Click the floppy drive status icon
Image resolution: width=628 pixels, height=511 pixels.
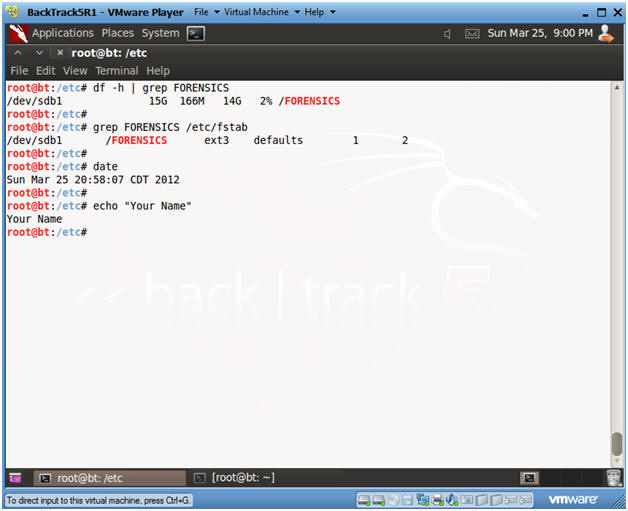click(x=408, y=500)
